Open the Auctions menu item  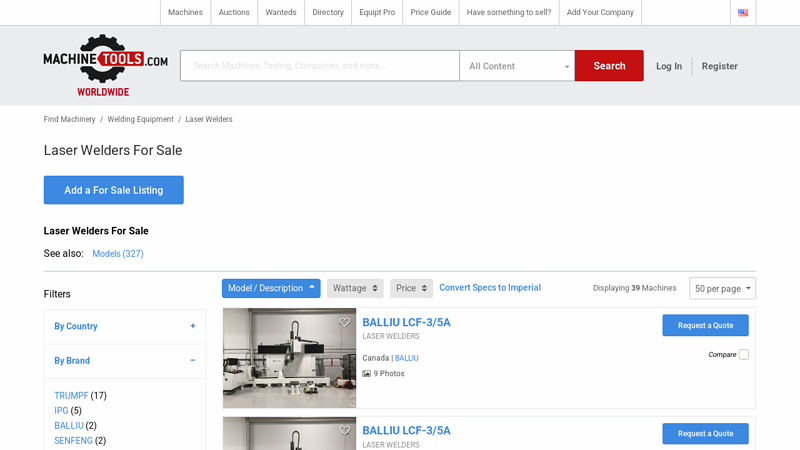click(x=234, y=13)
